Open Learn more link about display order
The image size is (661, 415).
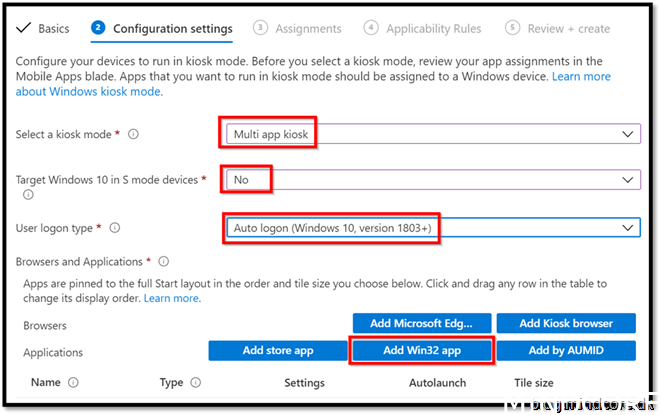pyautogui.click(x=171, y=298)
